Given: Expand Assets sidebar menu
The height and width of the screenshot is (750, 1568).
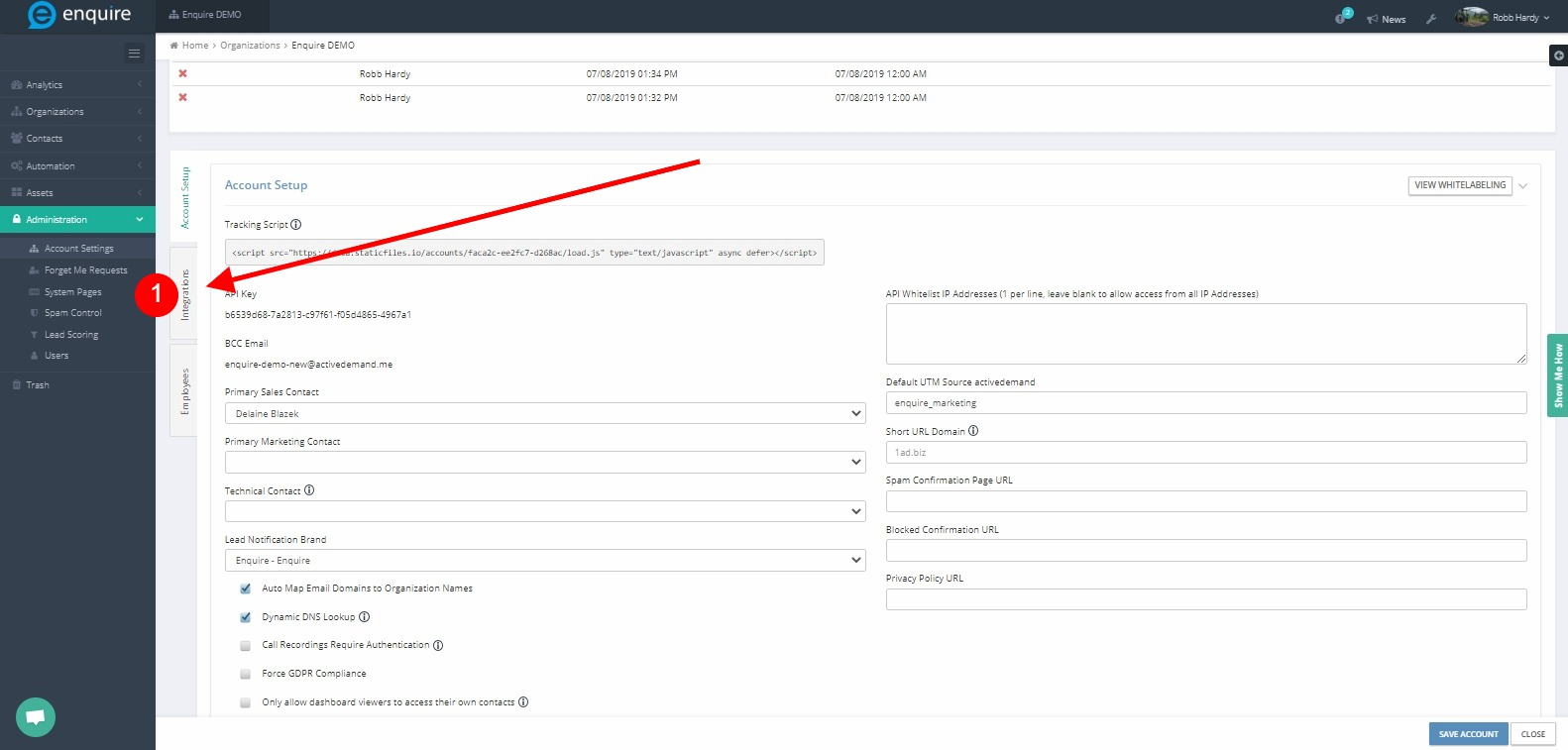Looking at the screenshot, I should point(77,193).
